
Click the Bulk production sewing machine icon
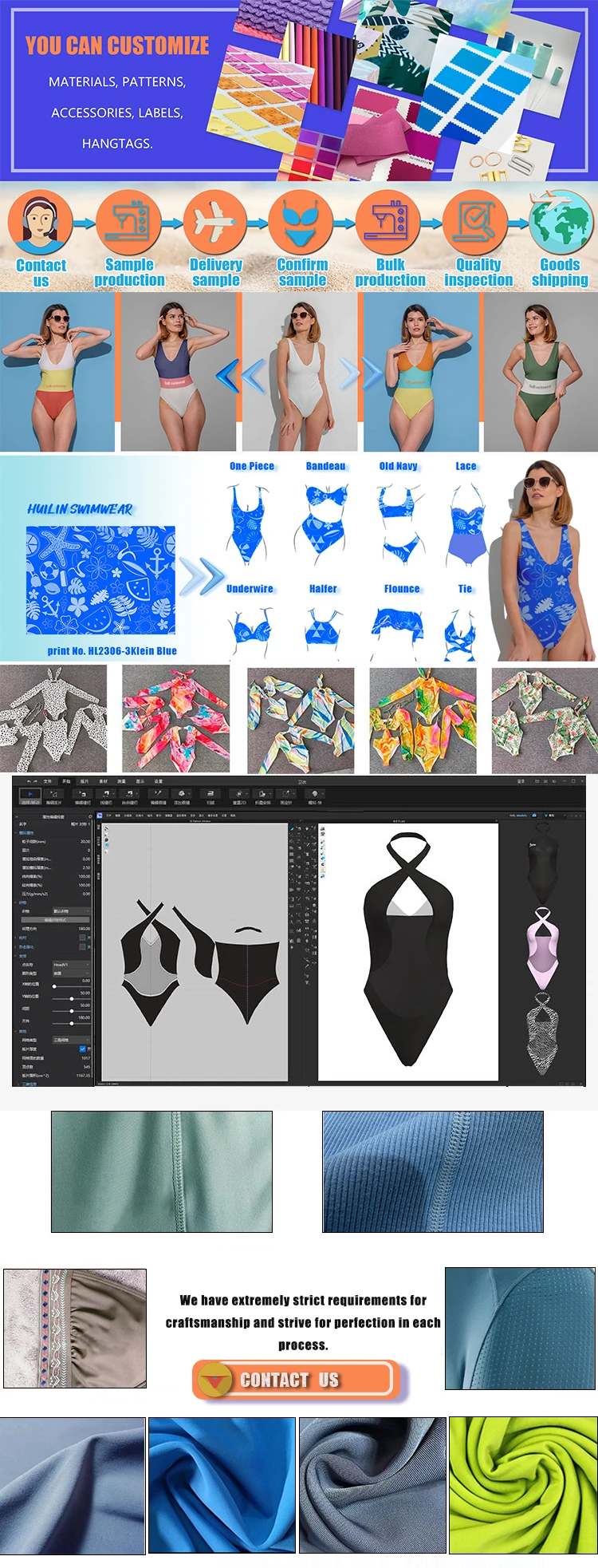click(388, 222)
